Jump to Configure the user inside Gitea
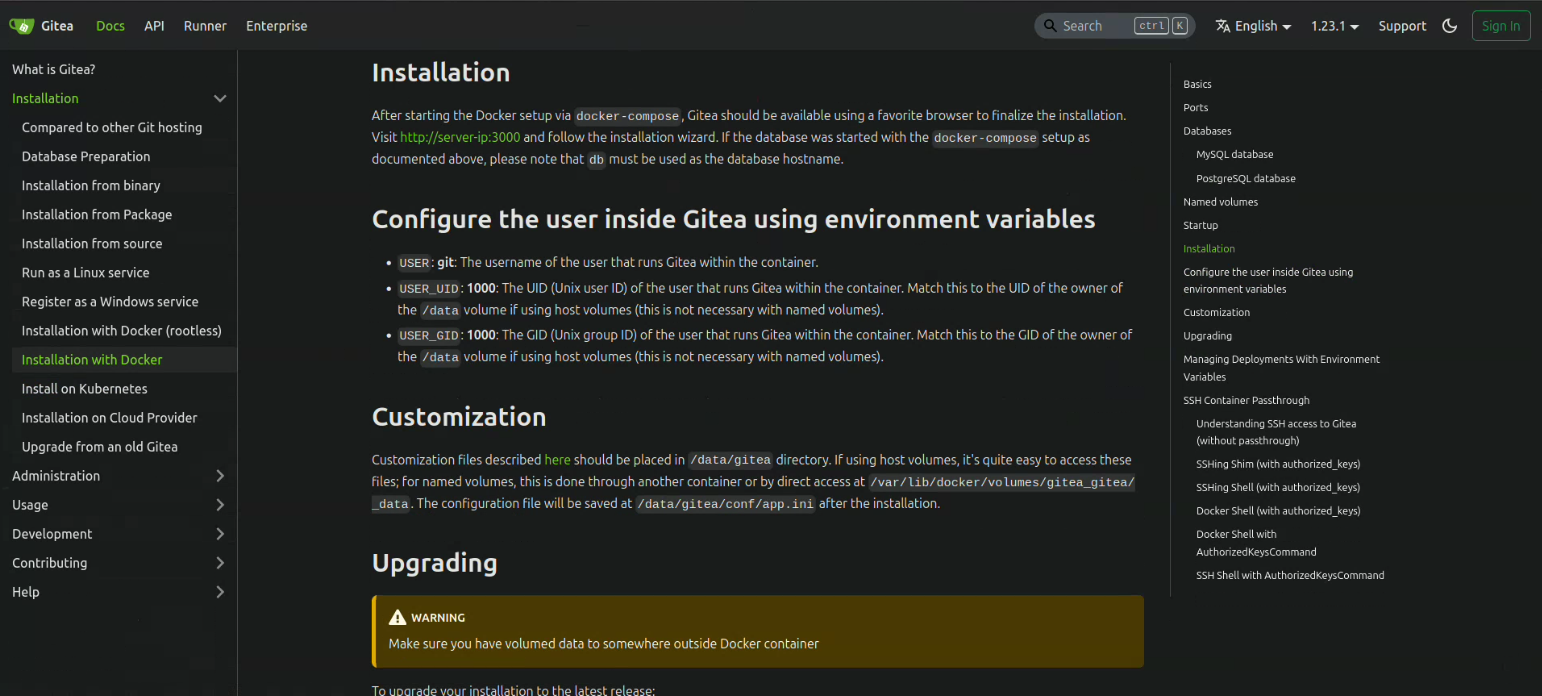This screenshot has height=696, width=1542. (1268, 280)
